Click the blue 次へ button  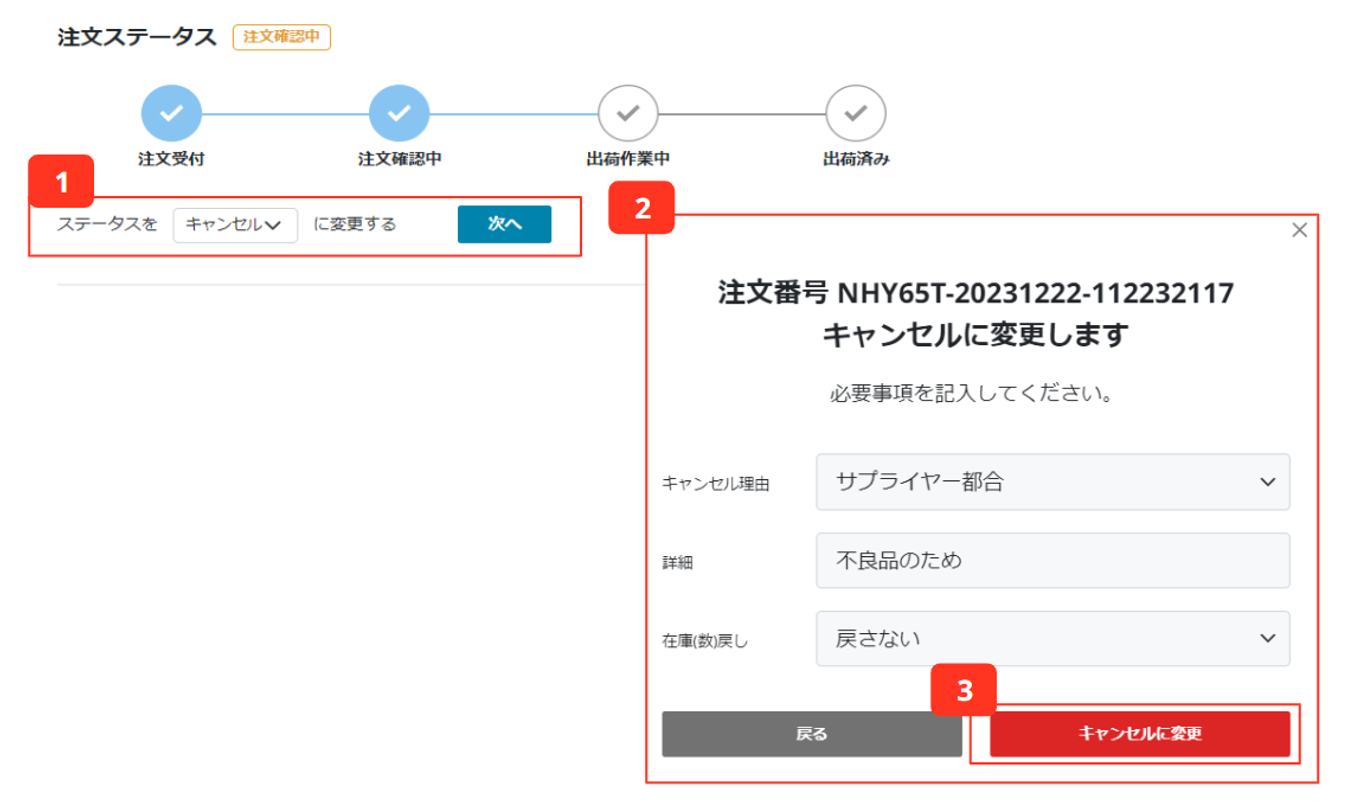[x=504, y=224]
